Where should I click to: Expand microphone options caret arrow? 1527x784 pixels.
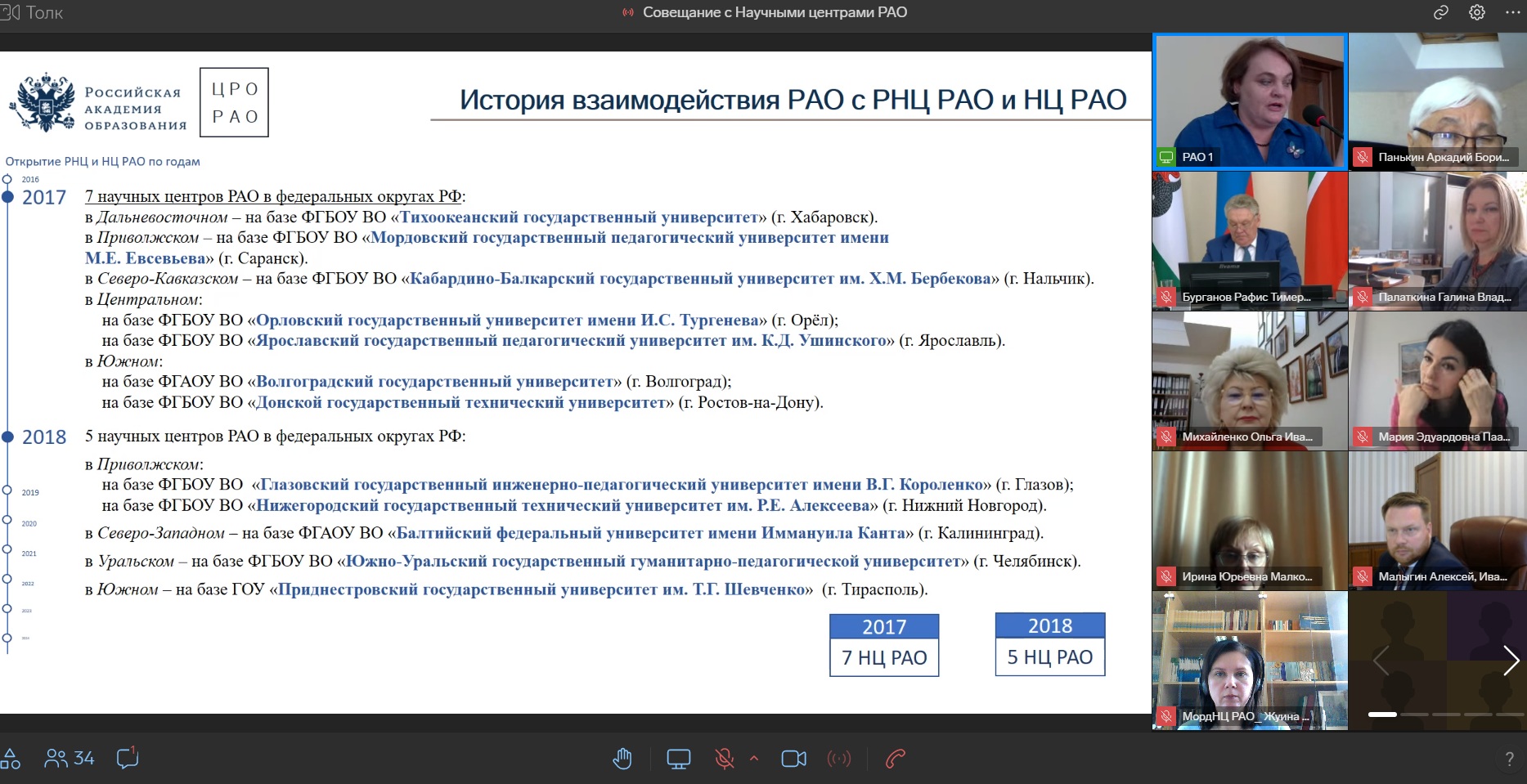[754, 759]
